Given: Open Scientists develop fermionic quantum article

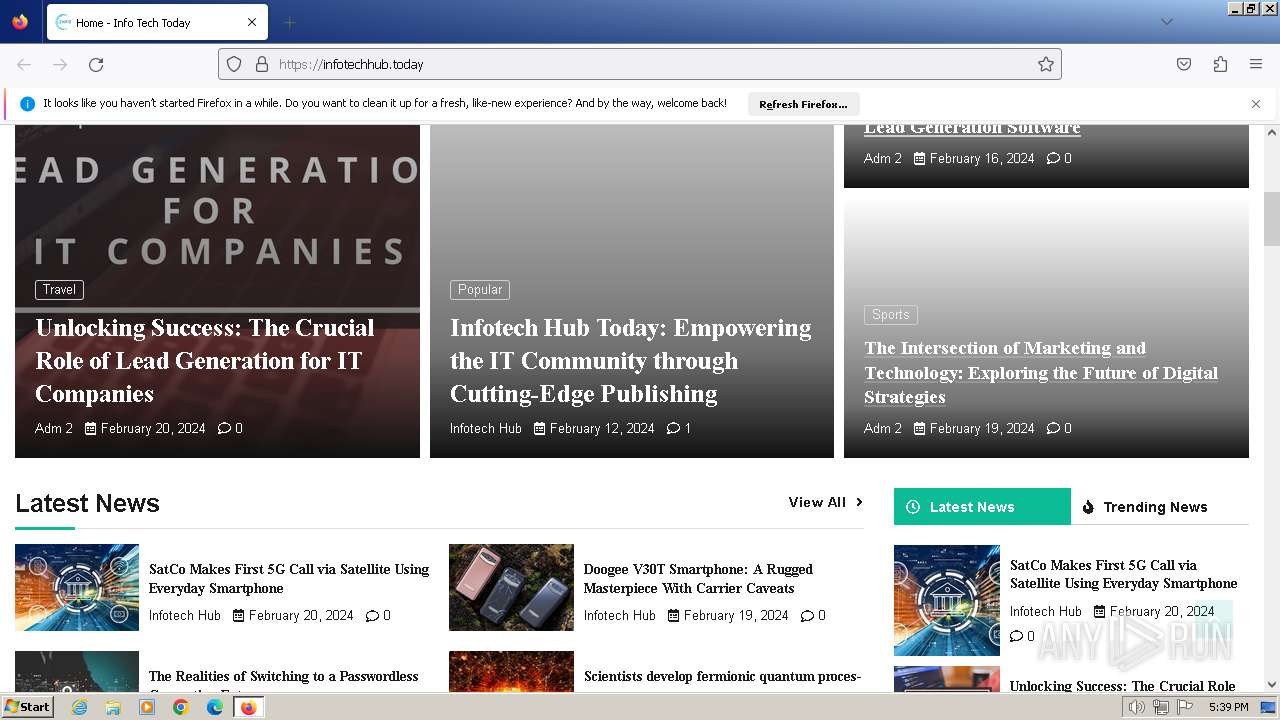Looking at the screenshot, I should pyautogui.click(x=722, y=677).
